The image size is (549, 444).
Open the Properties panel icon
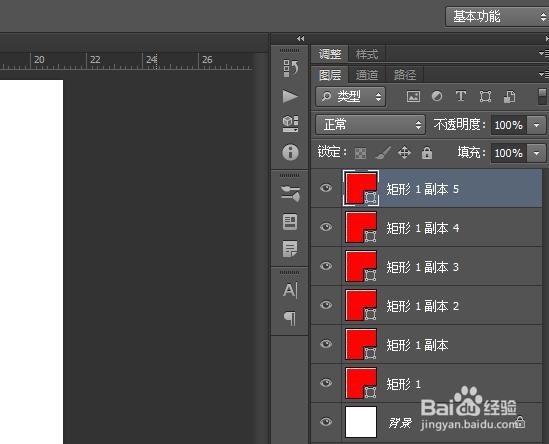tap(290, 222)
